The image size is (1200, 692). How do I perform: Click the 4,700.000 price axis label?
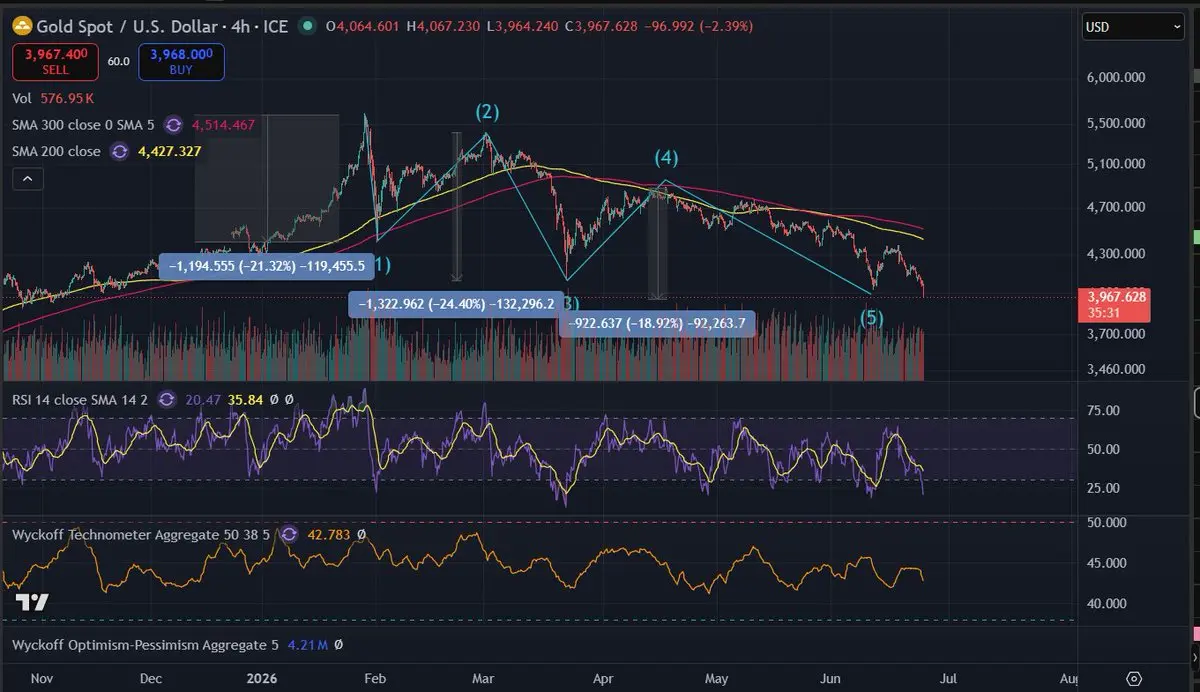[1118, 207]
